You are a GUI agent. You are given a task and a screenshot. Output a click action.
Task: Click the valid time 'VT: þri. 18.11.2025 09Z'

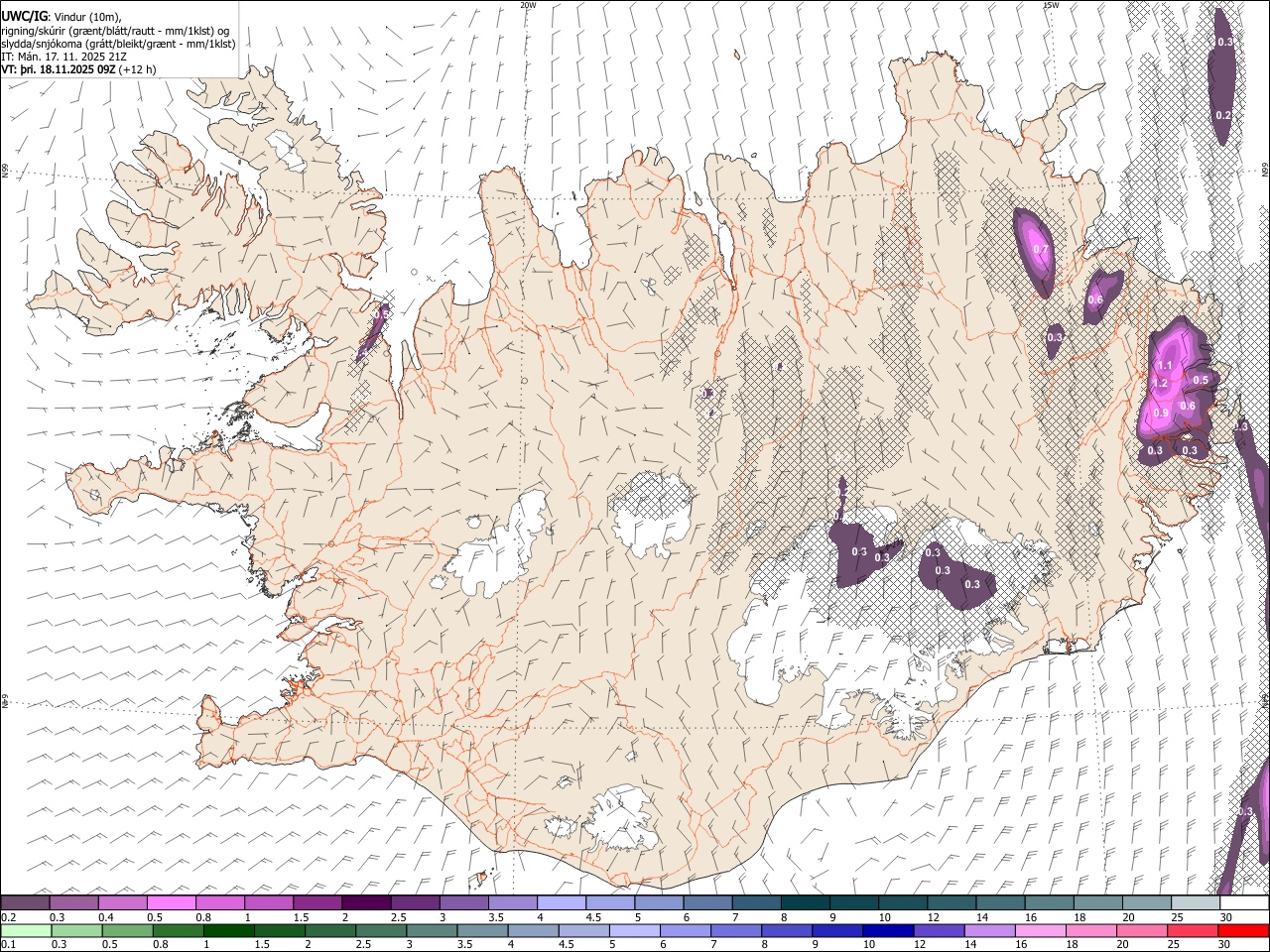pos(59,69)
